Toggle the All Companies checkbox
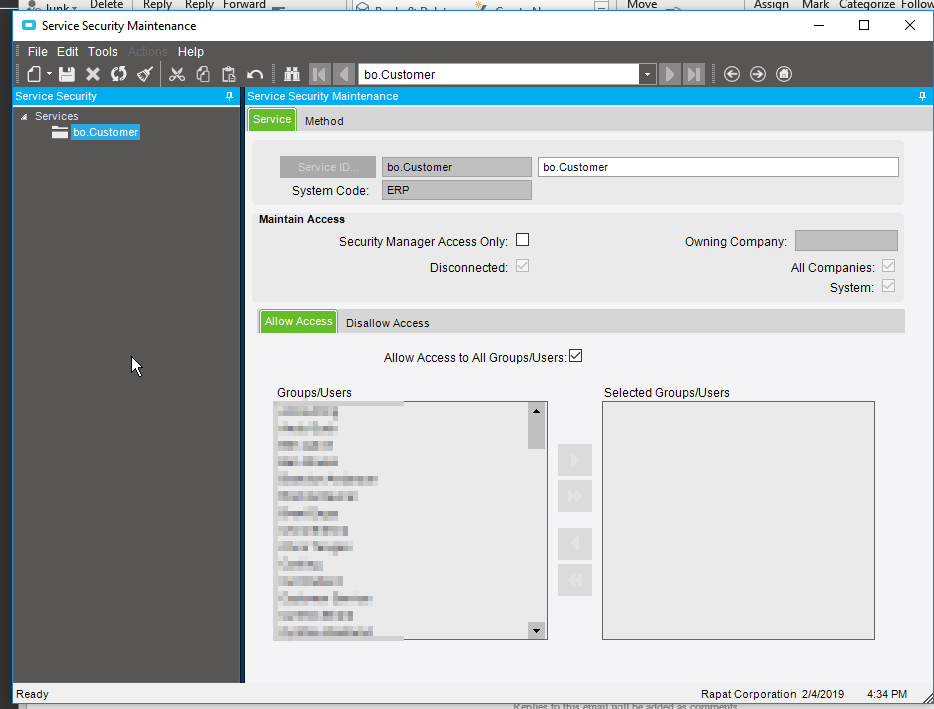 (x=888, y=266)
